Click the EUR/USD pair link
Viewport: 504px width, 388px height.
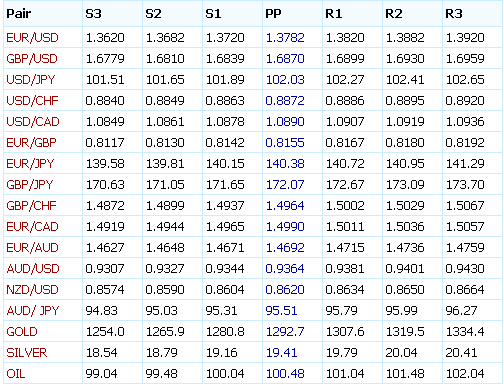[32, 38]
